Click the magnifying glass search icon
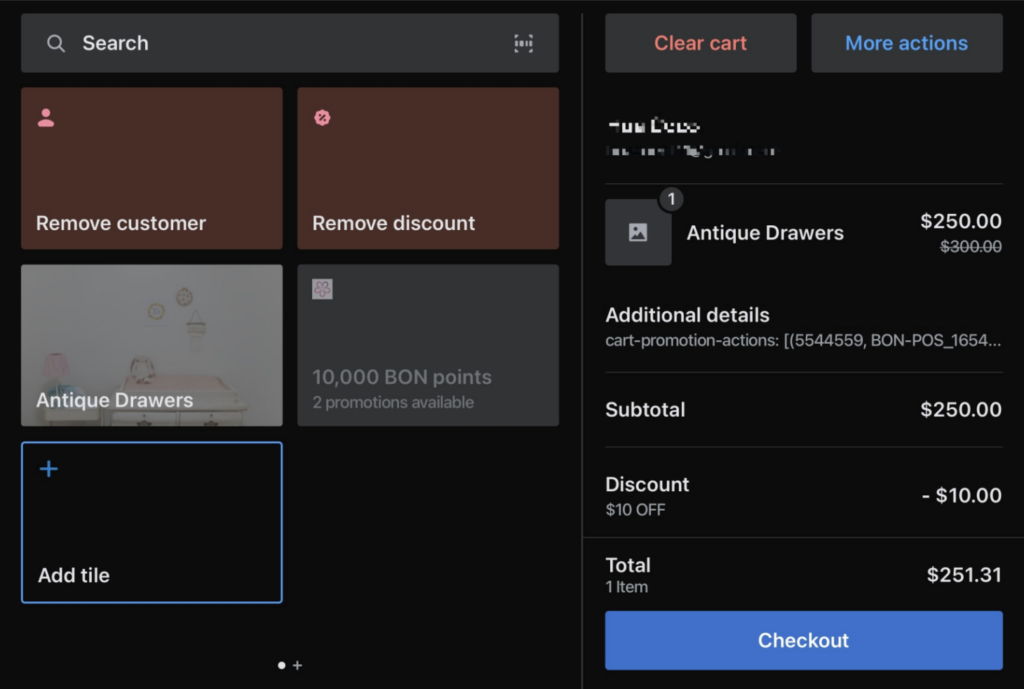 point(56,43)
